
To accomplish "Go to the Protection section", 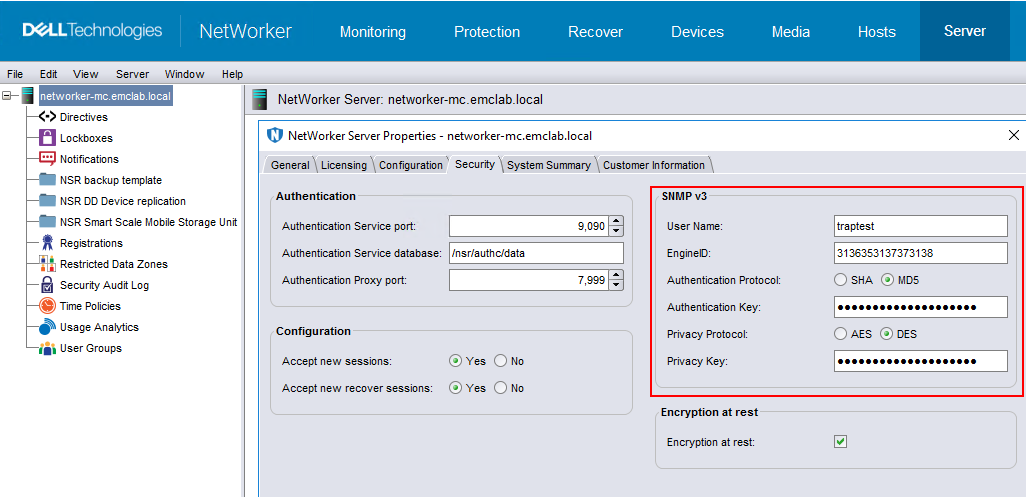I will point(487,32).
